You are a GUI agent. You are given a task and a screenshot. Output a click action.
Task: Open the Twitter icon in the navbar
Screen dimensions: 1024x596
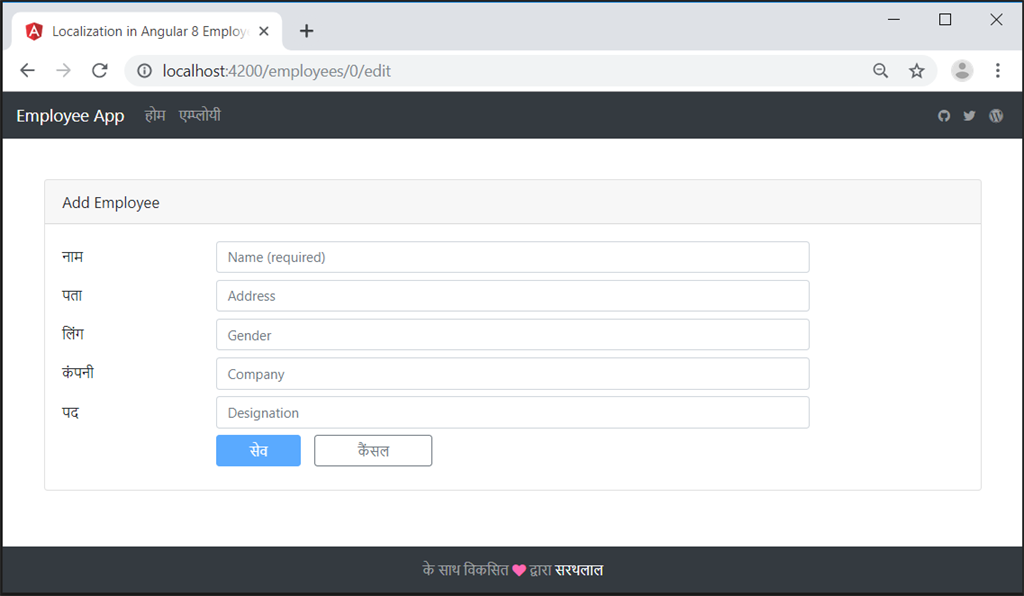[969, 115]
